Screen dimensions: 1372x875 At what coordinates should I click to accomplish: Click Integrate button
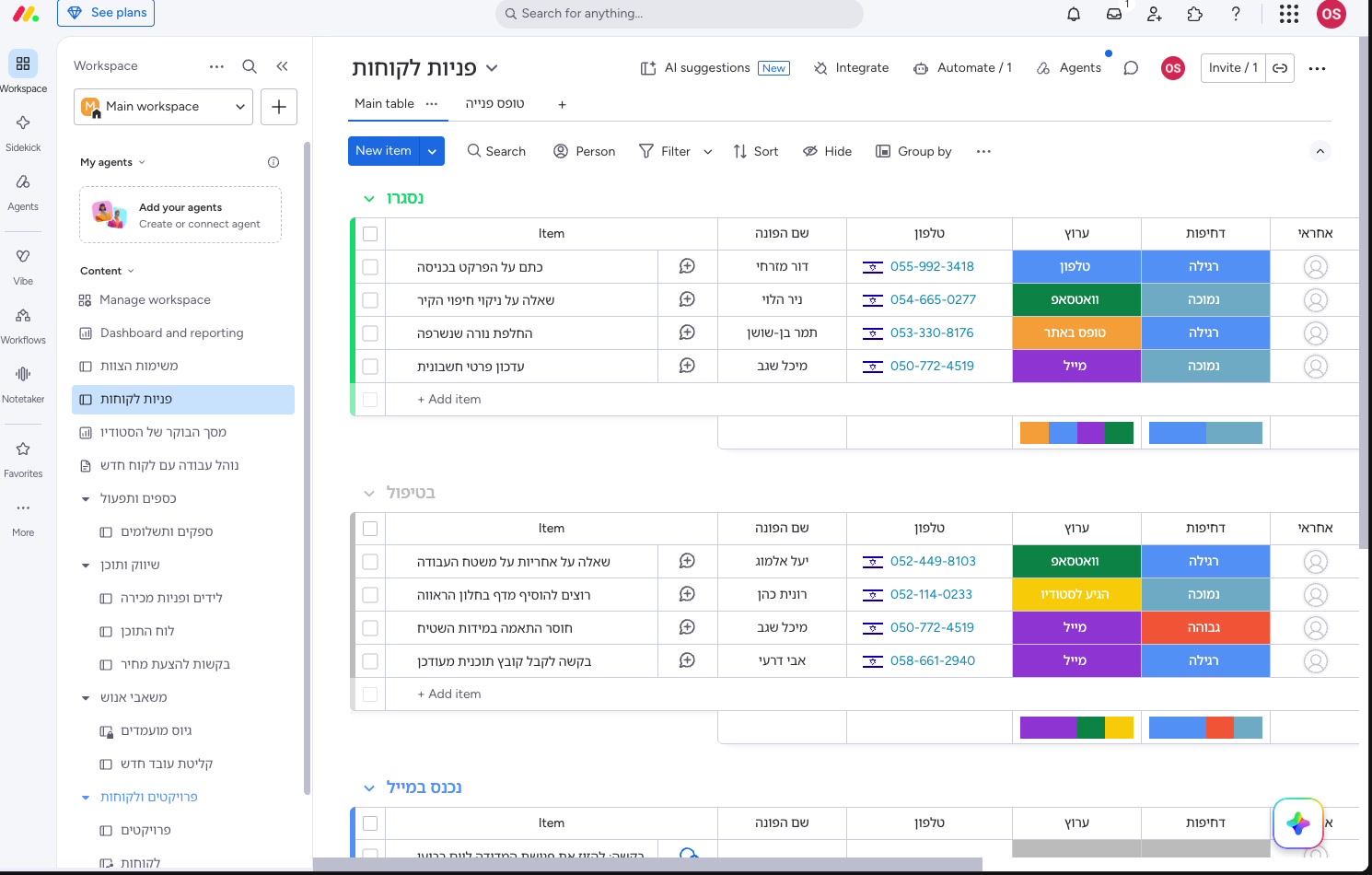pos(851,68)
